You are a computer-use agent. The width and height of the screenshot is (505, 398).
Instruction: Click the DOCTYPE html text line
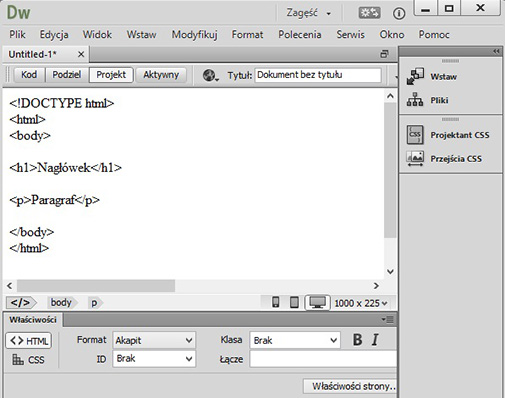(62, 103)
